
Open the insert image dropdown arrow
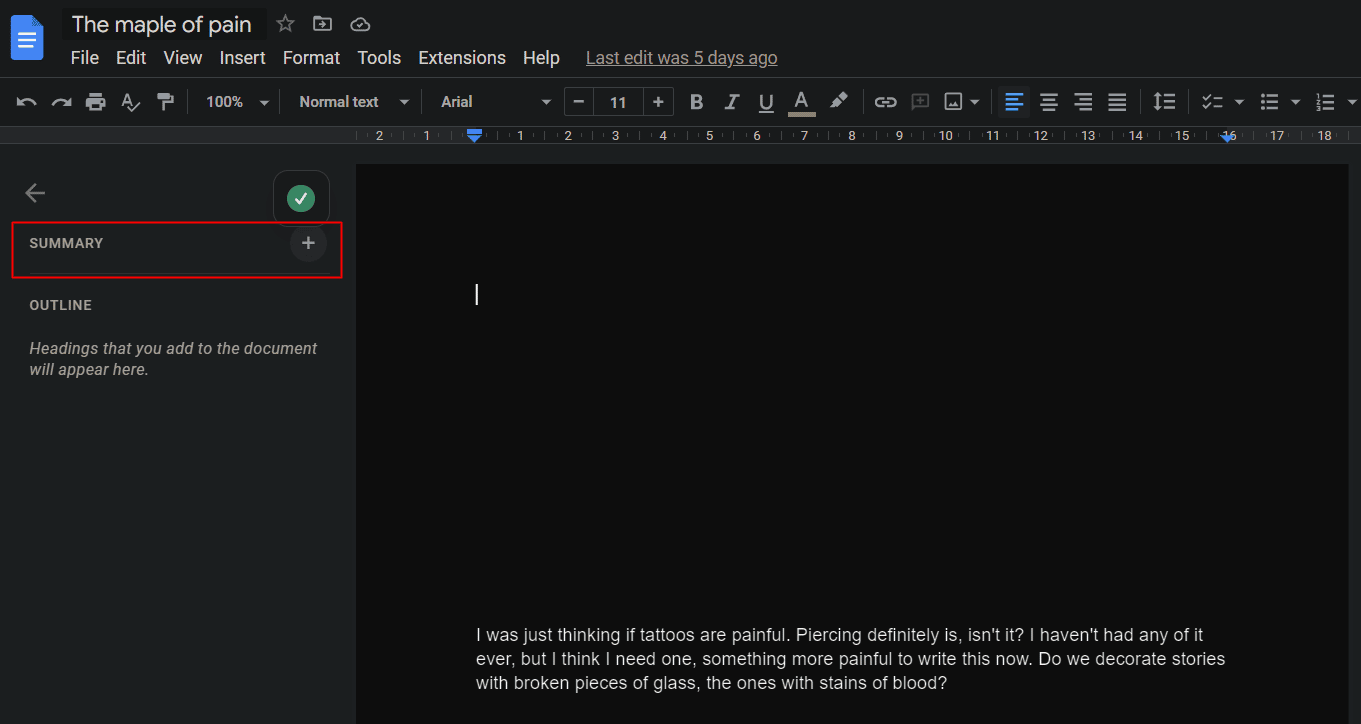click(975, 102)
